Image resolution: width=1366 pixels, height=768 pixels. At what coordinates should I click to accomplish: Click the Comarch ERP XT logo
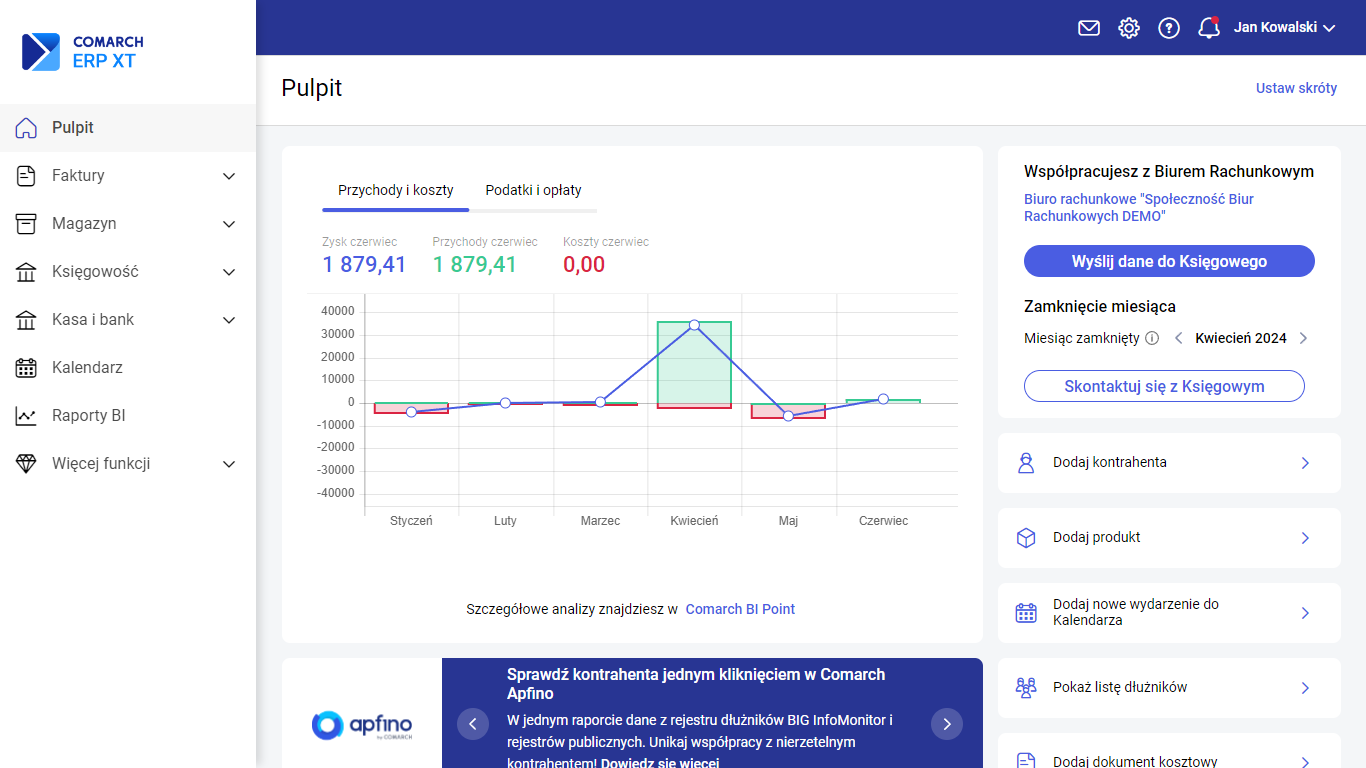[83, 52]
